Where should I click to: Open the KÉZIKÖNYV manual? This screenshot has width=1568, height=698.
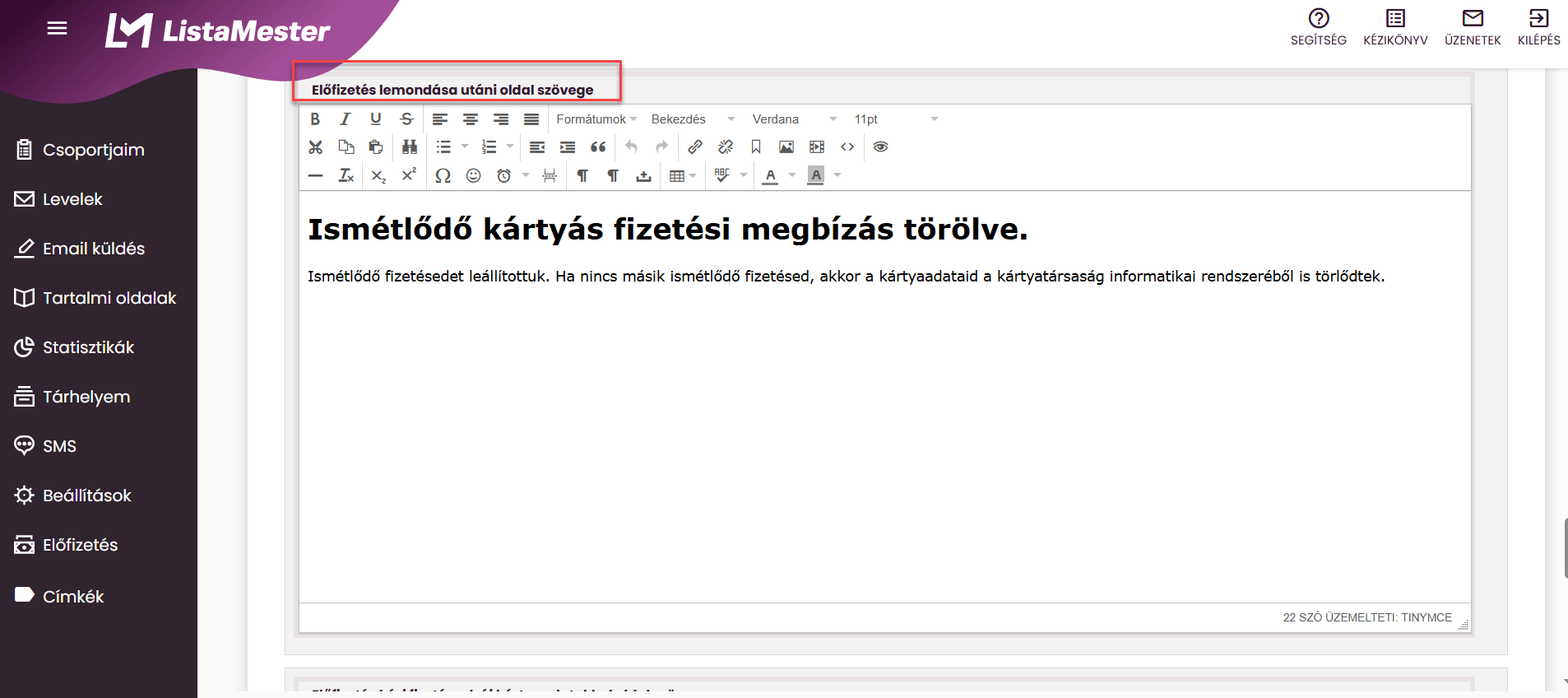(1395, 27)
